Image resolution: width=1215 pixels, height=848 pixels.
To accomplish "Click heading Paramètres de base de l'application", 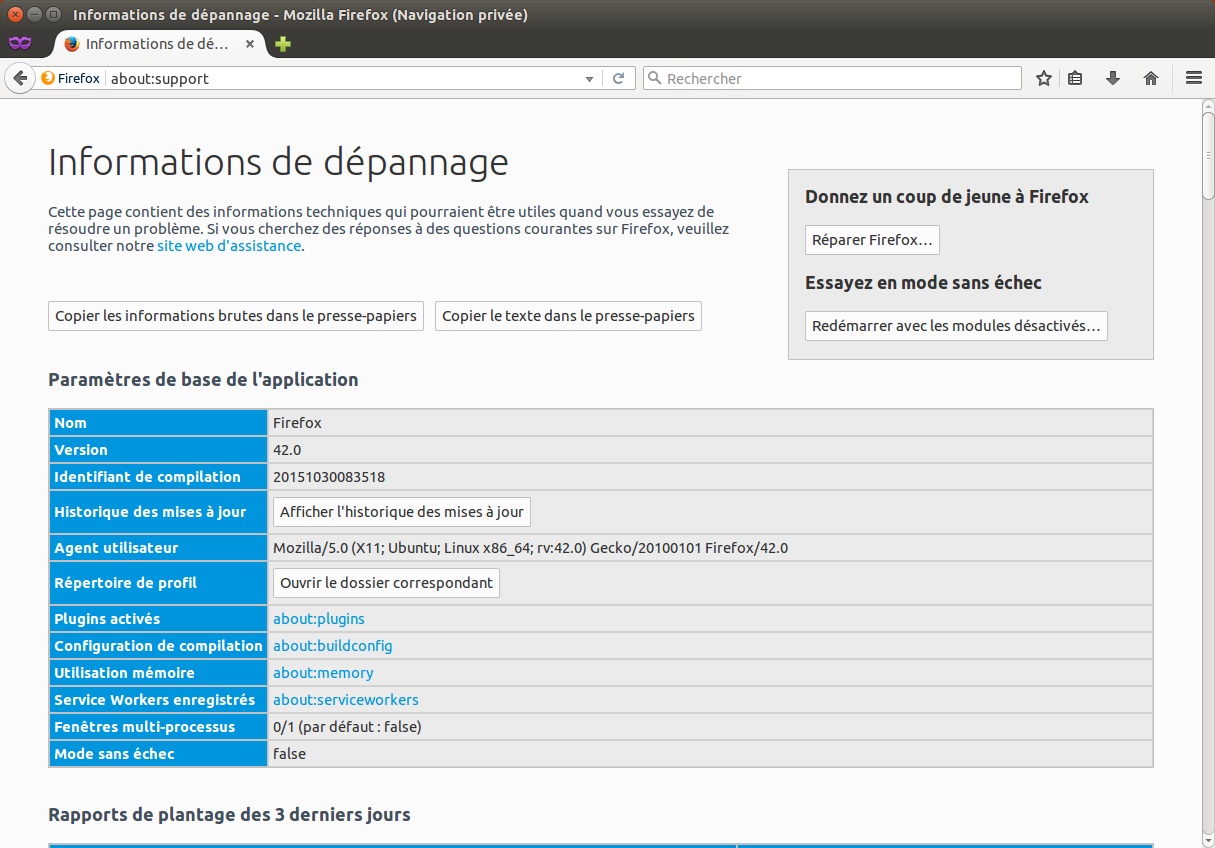I will click(x=203, y=380).
